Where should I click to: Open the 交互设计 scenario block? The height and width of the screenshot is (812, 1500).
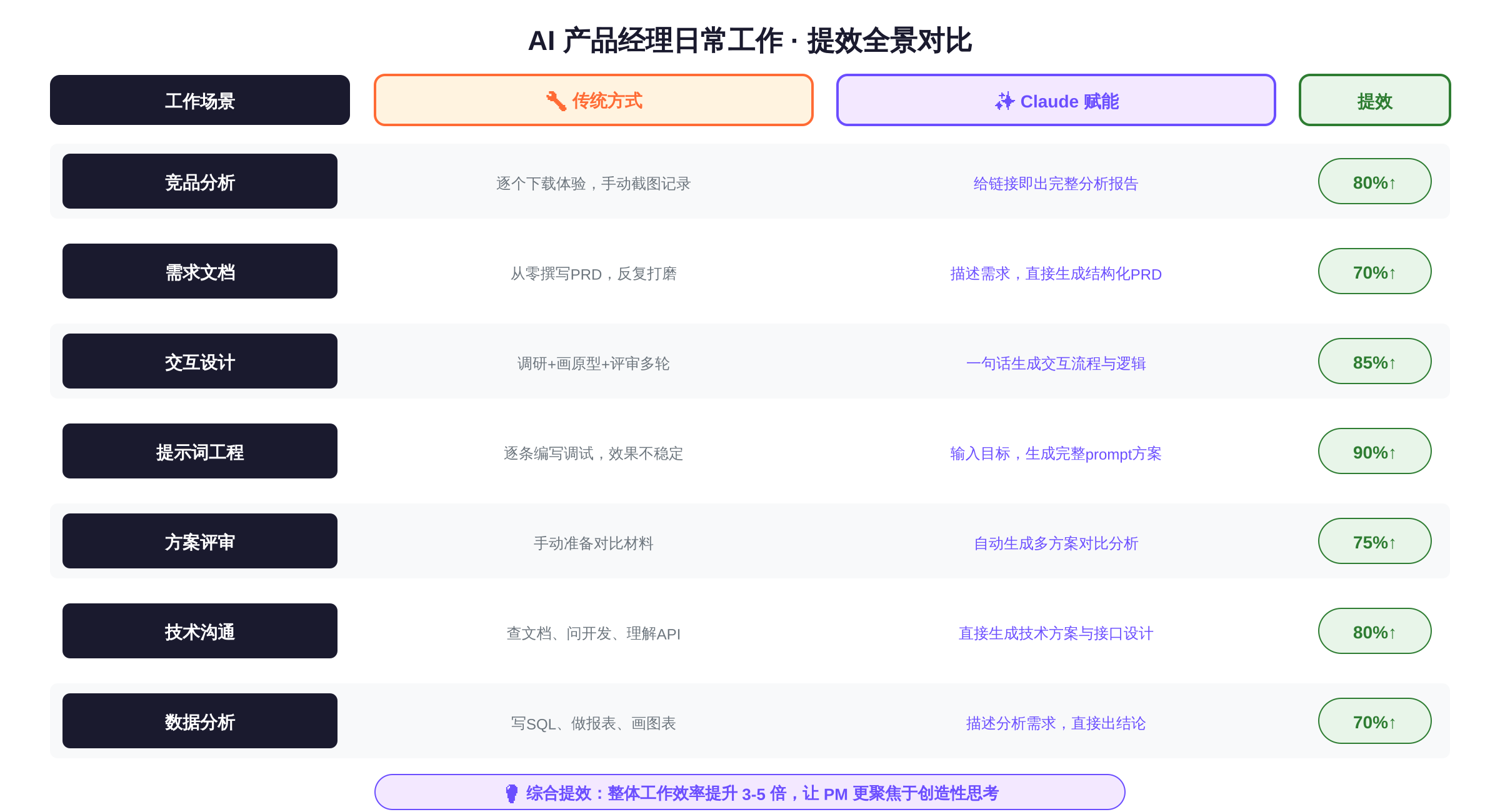click(200, 361)
